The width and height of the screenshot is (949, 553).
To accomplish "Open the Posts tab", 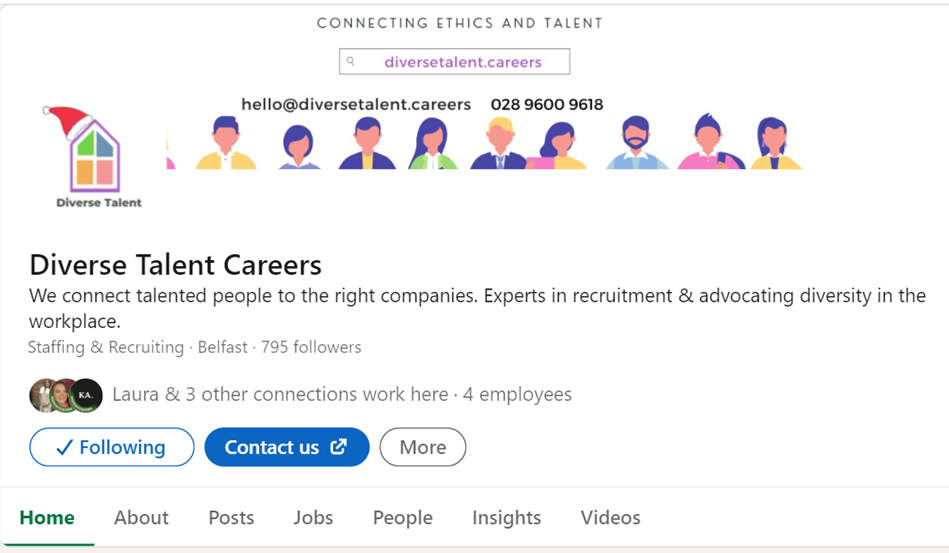I will point(231,518).
